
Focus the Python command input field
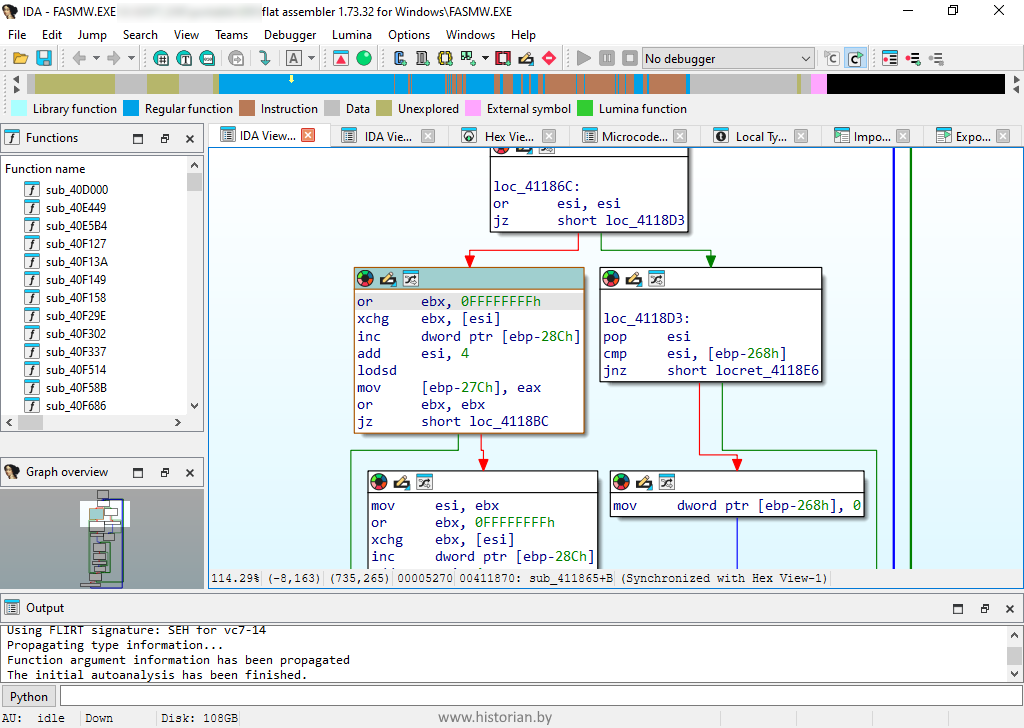point(541,696)
